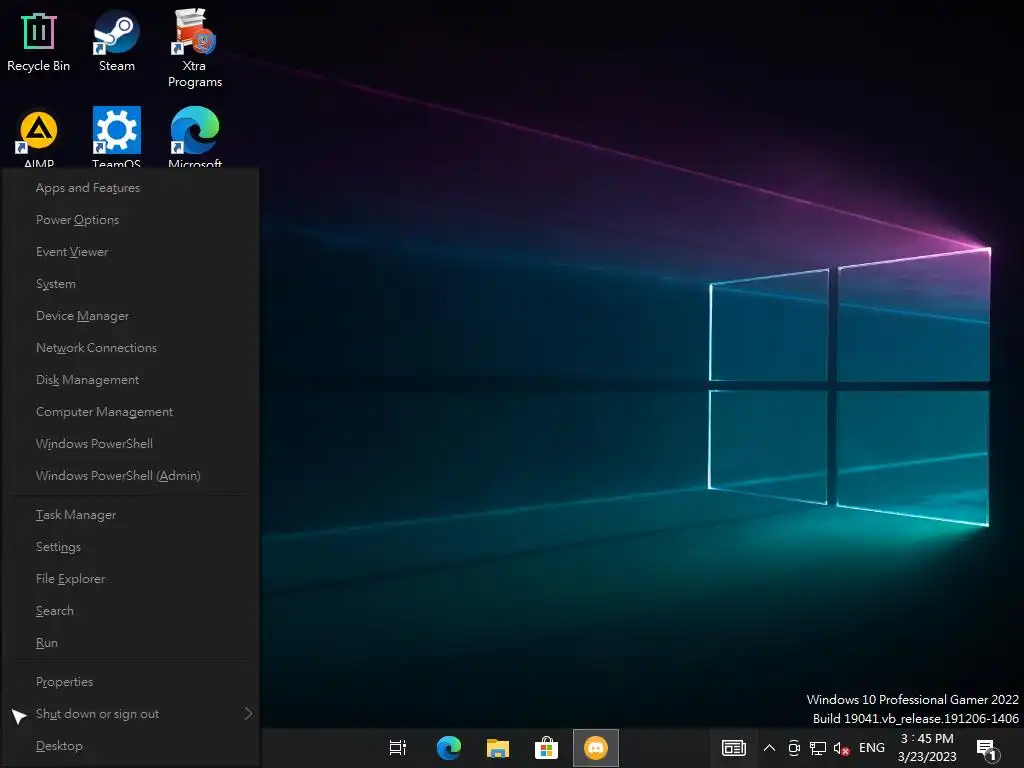The width and height of the screenshot is (1024, 768).
Task: Expand the Shut down or sign out arrow
Action: point(248,714)
